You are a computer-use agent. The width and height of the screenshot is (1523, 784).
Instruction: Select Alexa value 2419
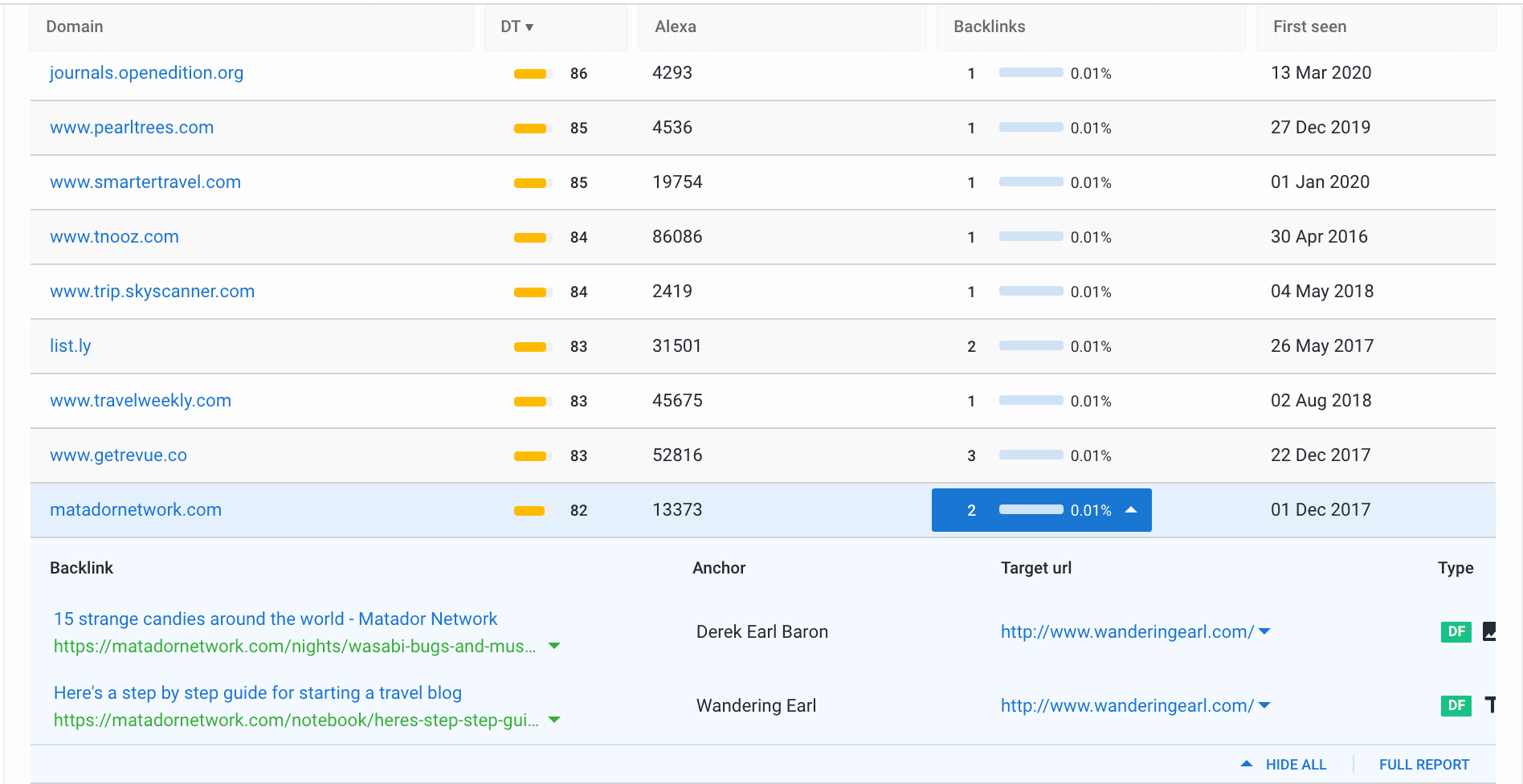point(672,292)
